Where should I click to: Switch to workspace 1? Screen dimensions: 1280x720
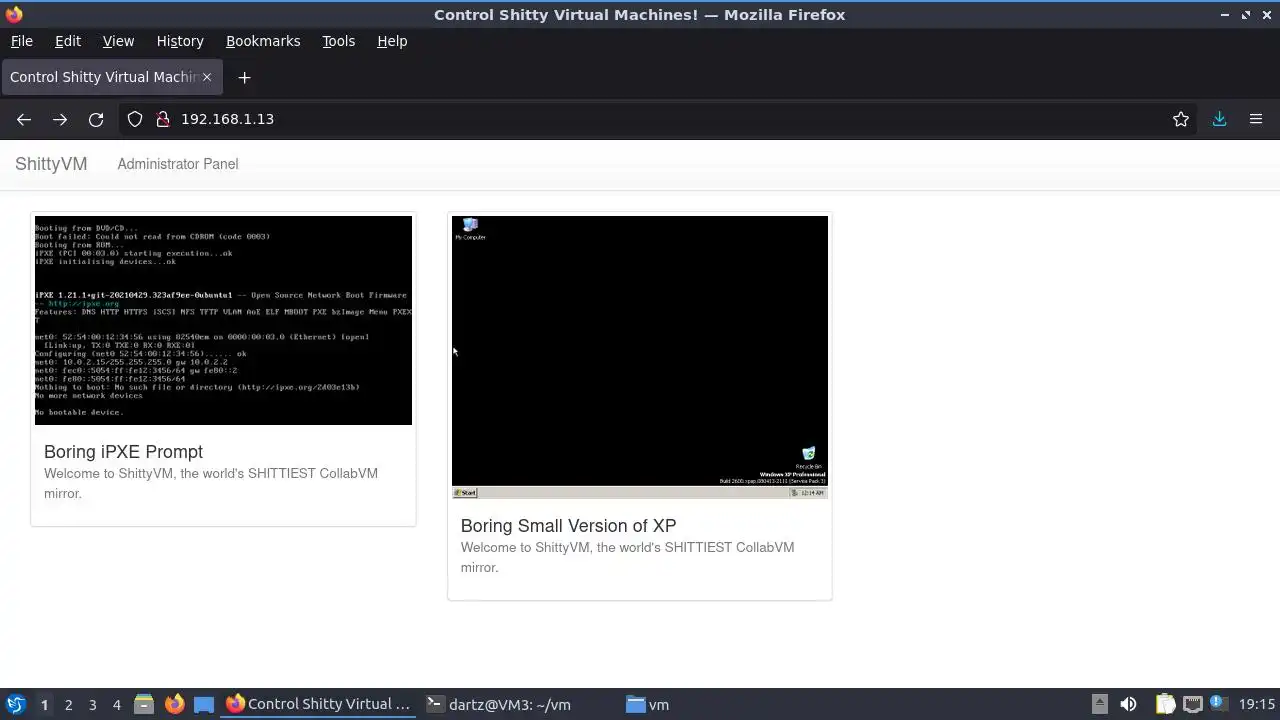(44, 705)
